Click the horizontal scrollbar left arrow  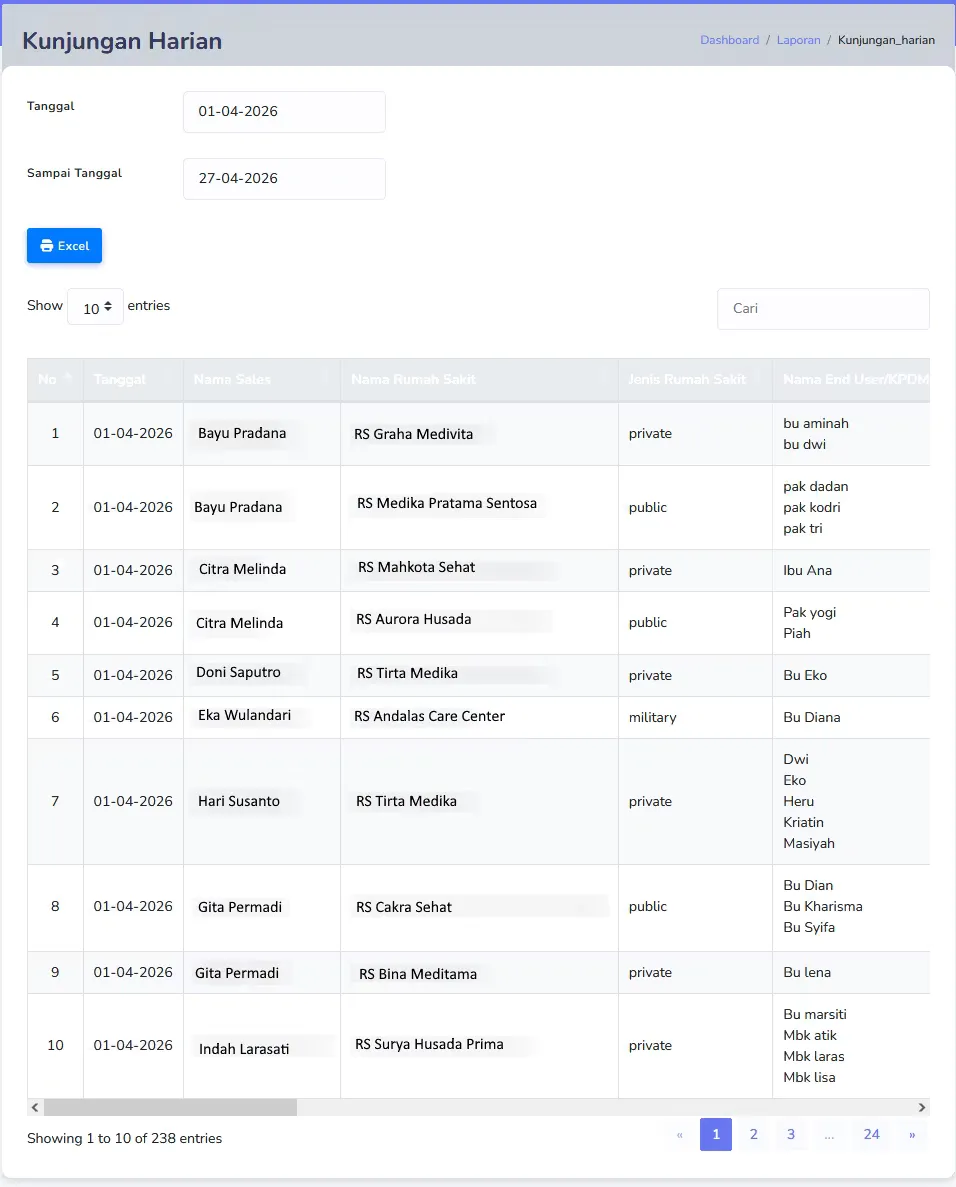pos(35,1108)
